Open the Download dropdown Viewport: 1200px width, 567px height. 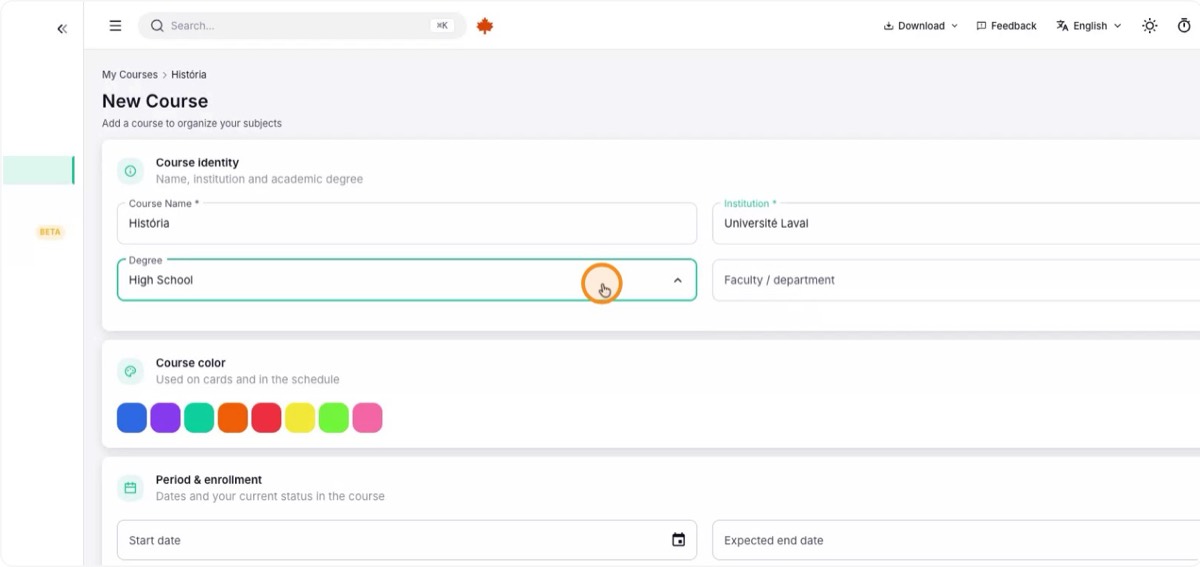click(x=920, y=26)
